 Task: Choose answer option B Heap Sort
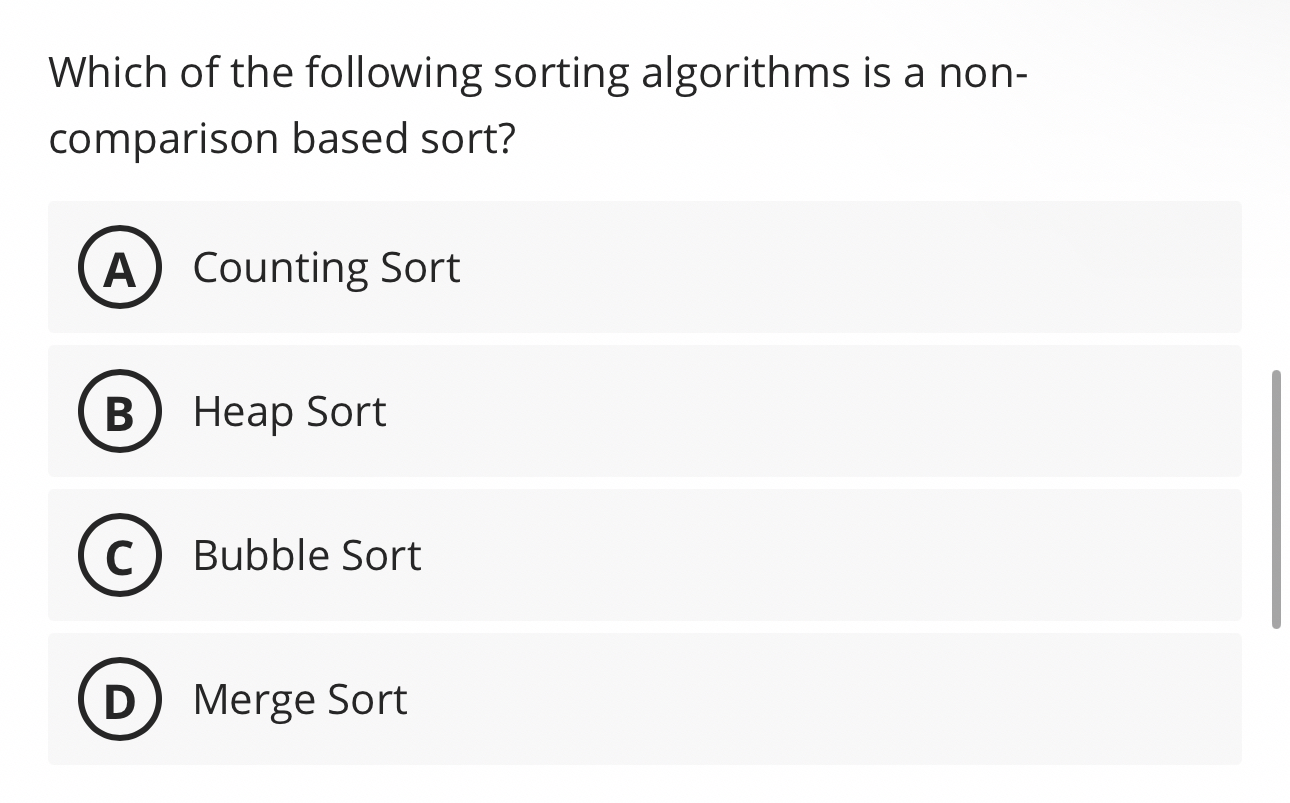point(645,411)
